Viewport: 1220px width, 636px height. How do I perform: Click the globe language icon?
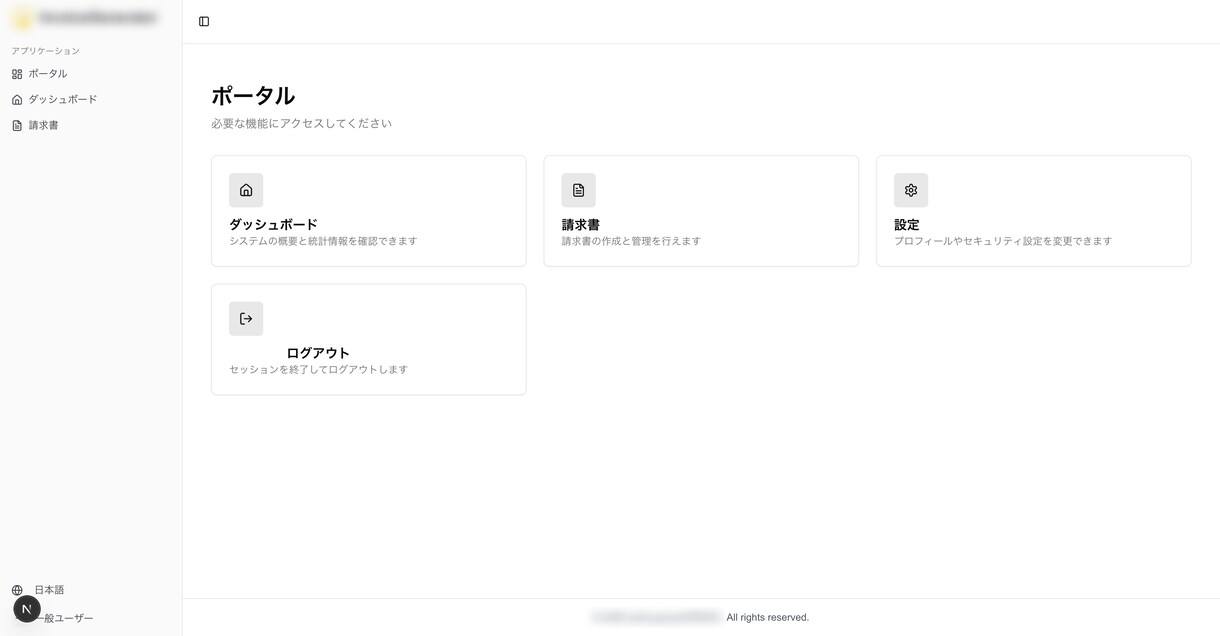coord(17,590)
